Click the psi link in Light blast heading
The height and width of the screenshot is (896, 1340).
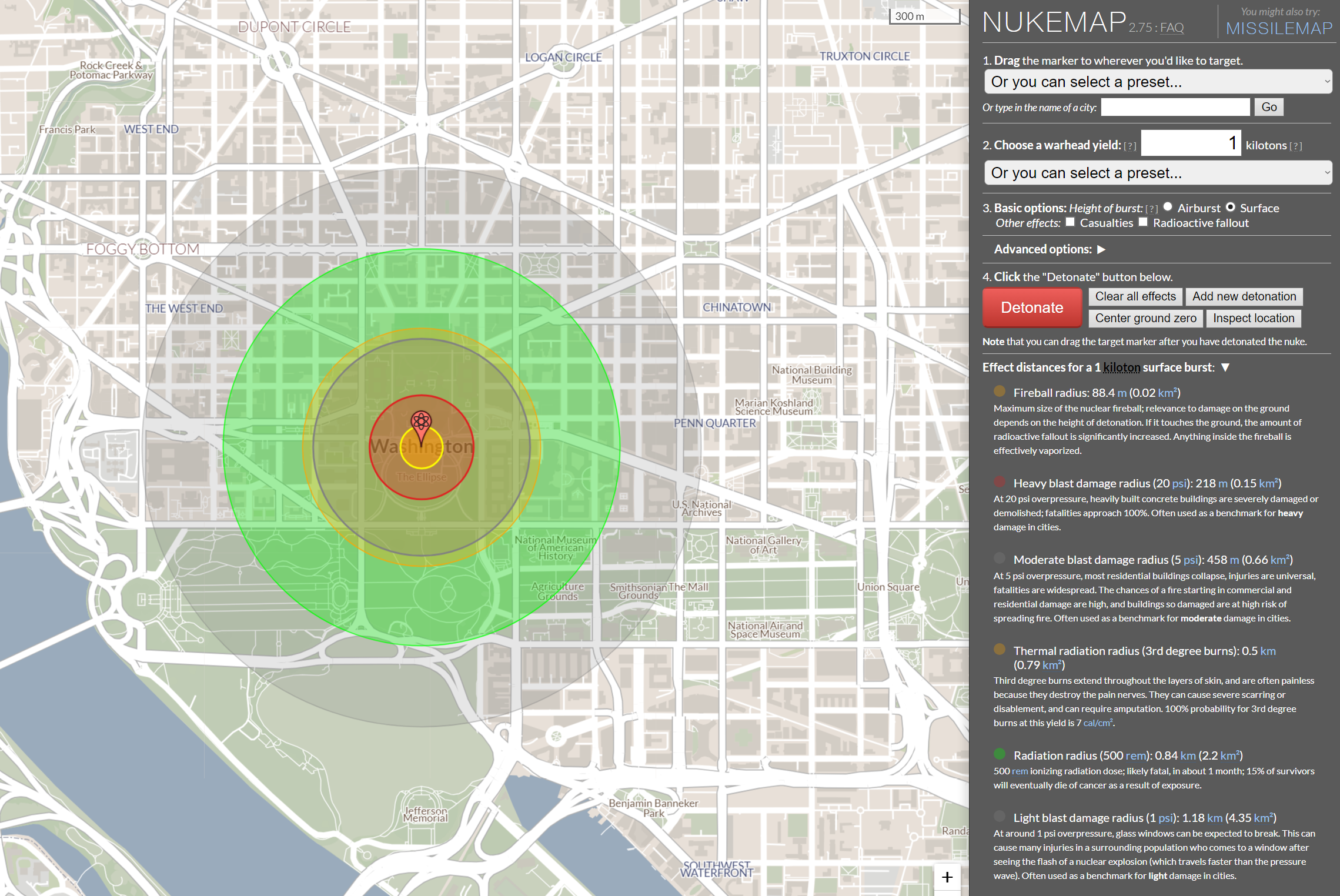tap(1165, 818)
